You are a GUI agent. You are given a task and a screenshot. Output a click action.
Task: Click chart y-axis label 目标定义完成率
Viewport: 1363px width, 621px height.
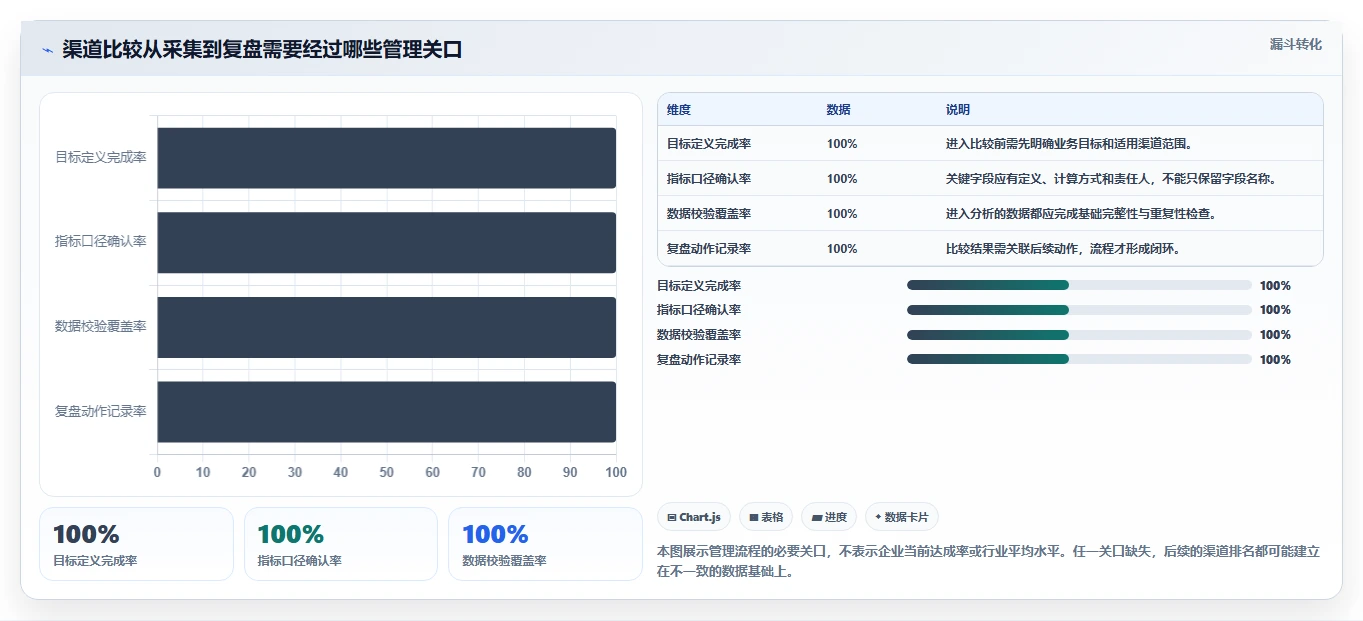tap(101, 158)
